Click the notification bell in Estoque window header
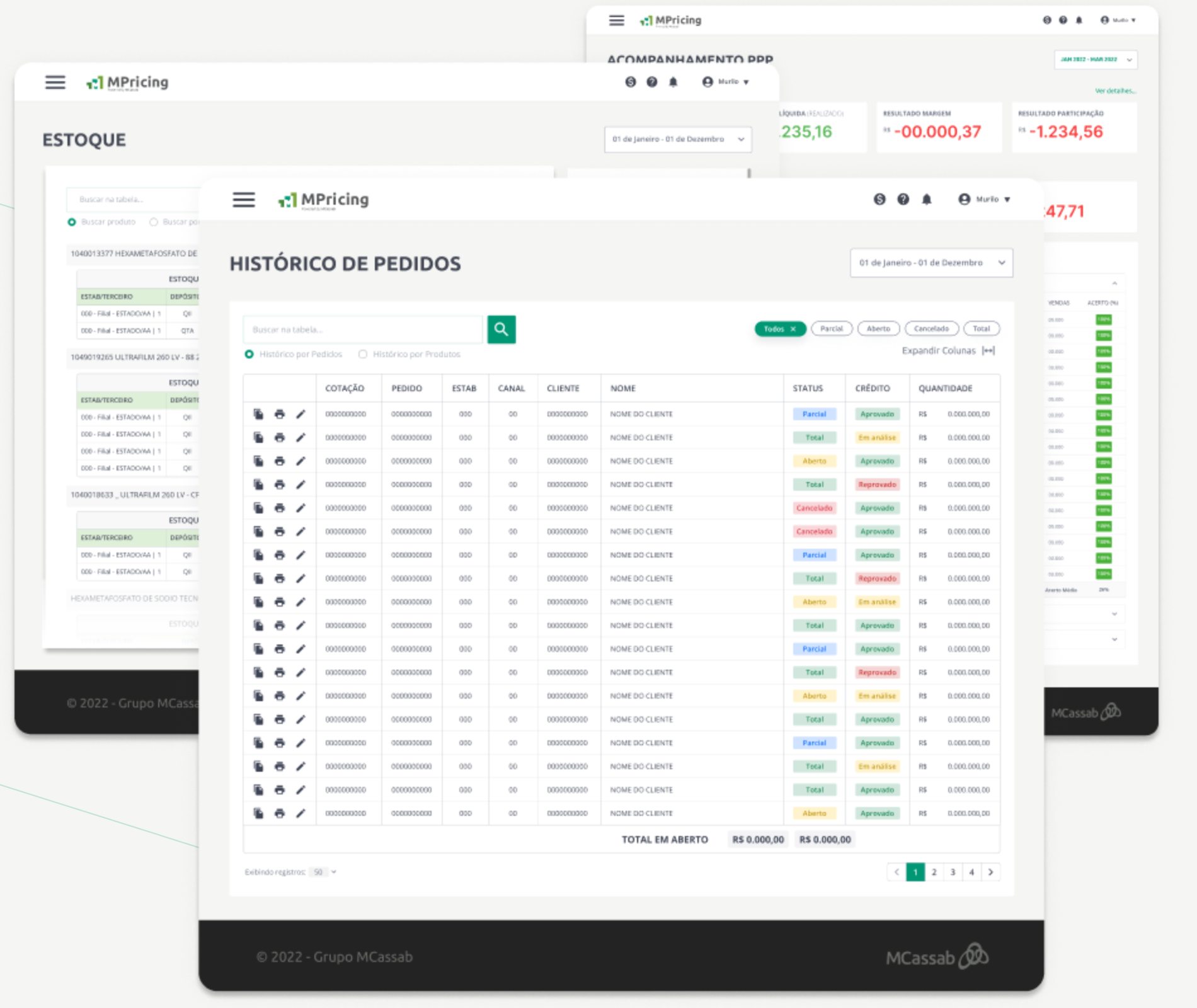 click(x=673, y=82)
